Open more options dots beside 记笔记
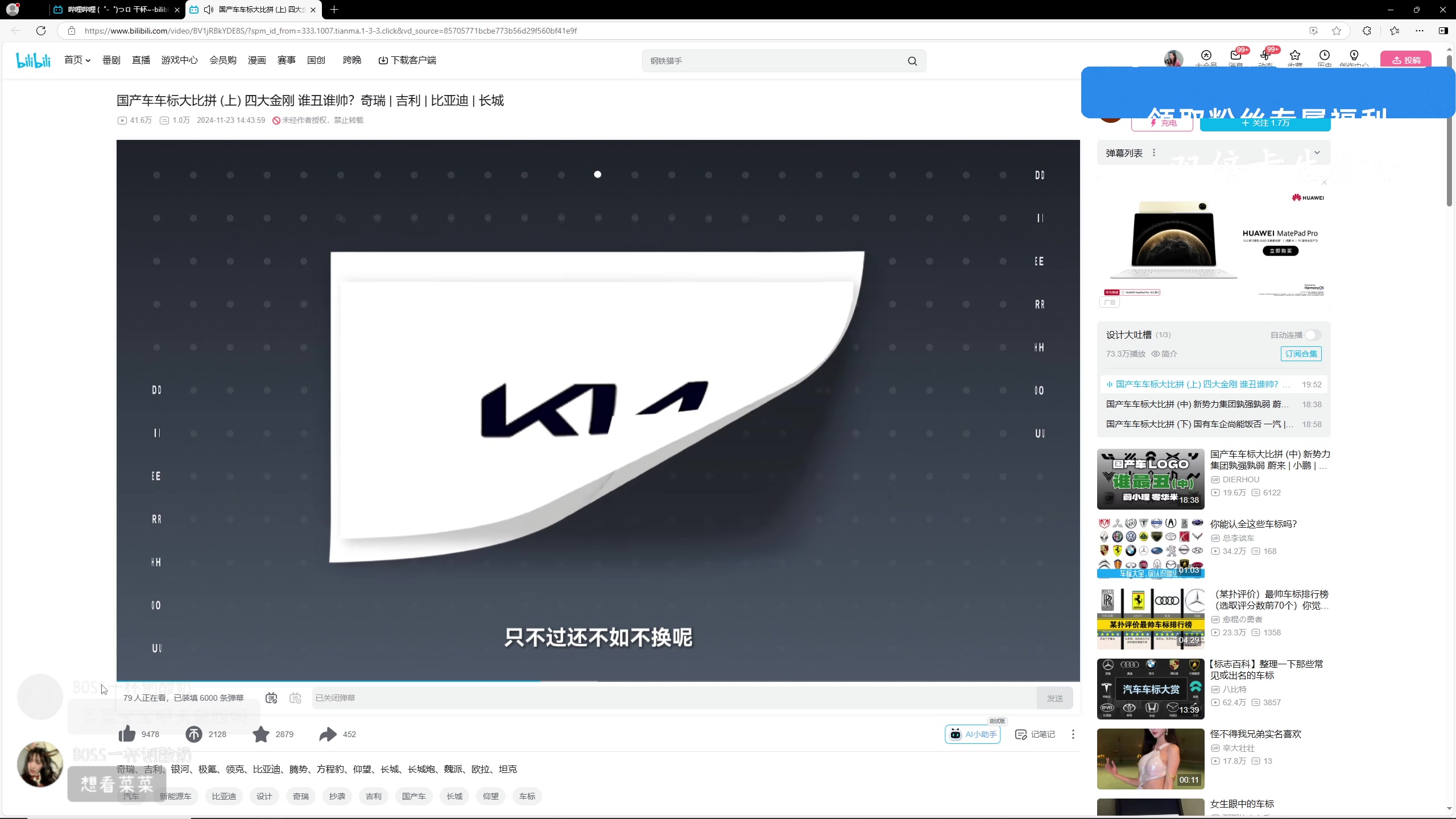The height and width of the screenshot is (819, 1456). tap(1073, 734)
